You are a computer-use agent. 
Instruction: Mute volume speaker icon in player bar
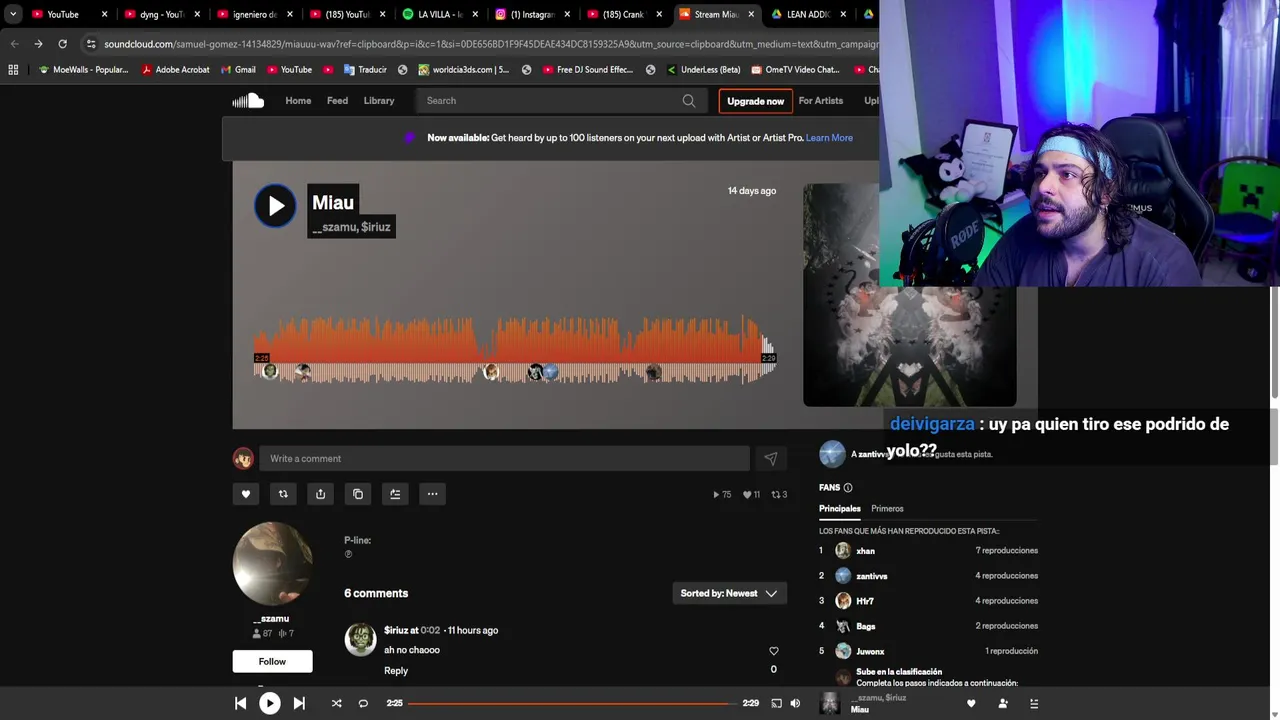tap(795, 703)
